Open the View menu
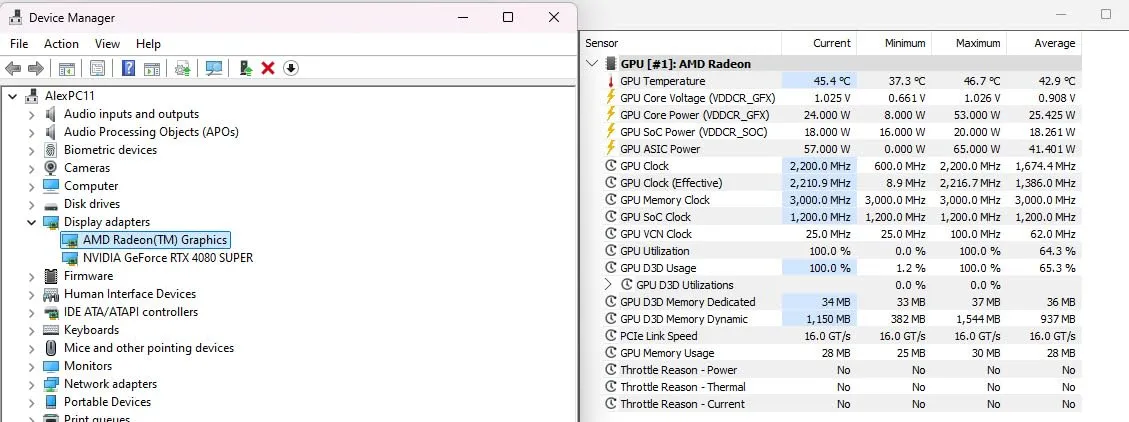The image size is (1129, 422). click(107, 44)
